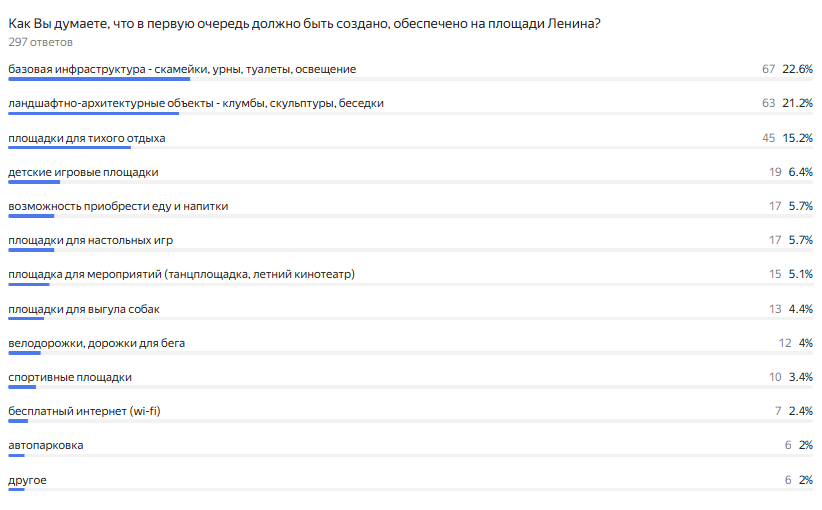The height and width of the screenshot is (510, 822).
Task: Select 'велодорожки, дорожки для бега' row
Action: tap(410, 345)
